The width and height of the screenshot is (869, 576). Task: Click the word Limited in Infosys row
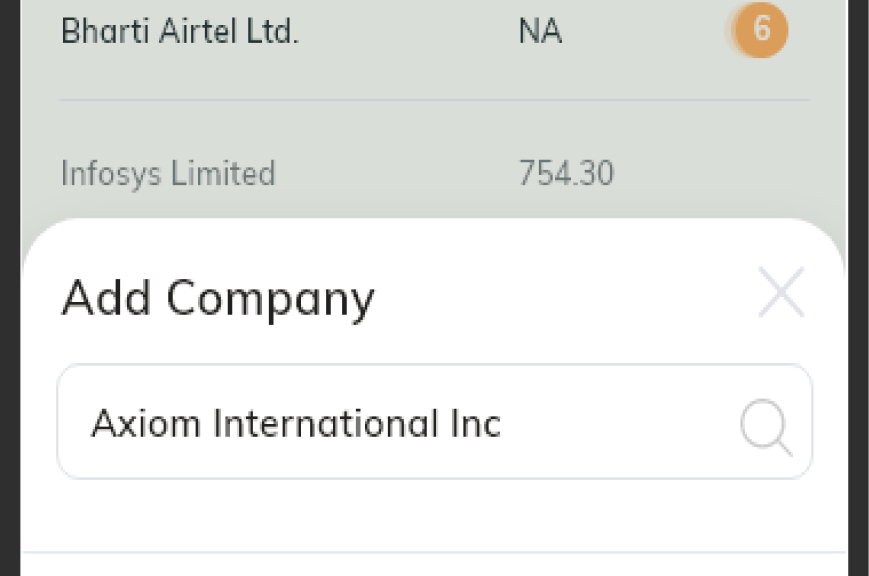[x=223, y=173]
